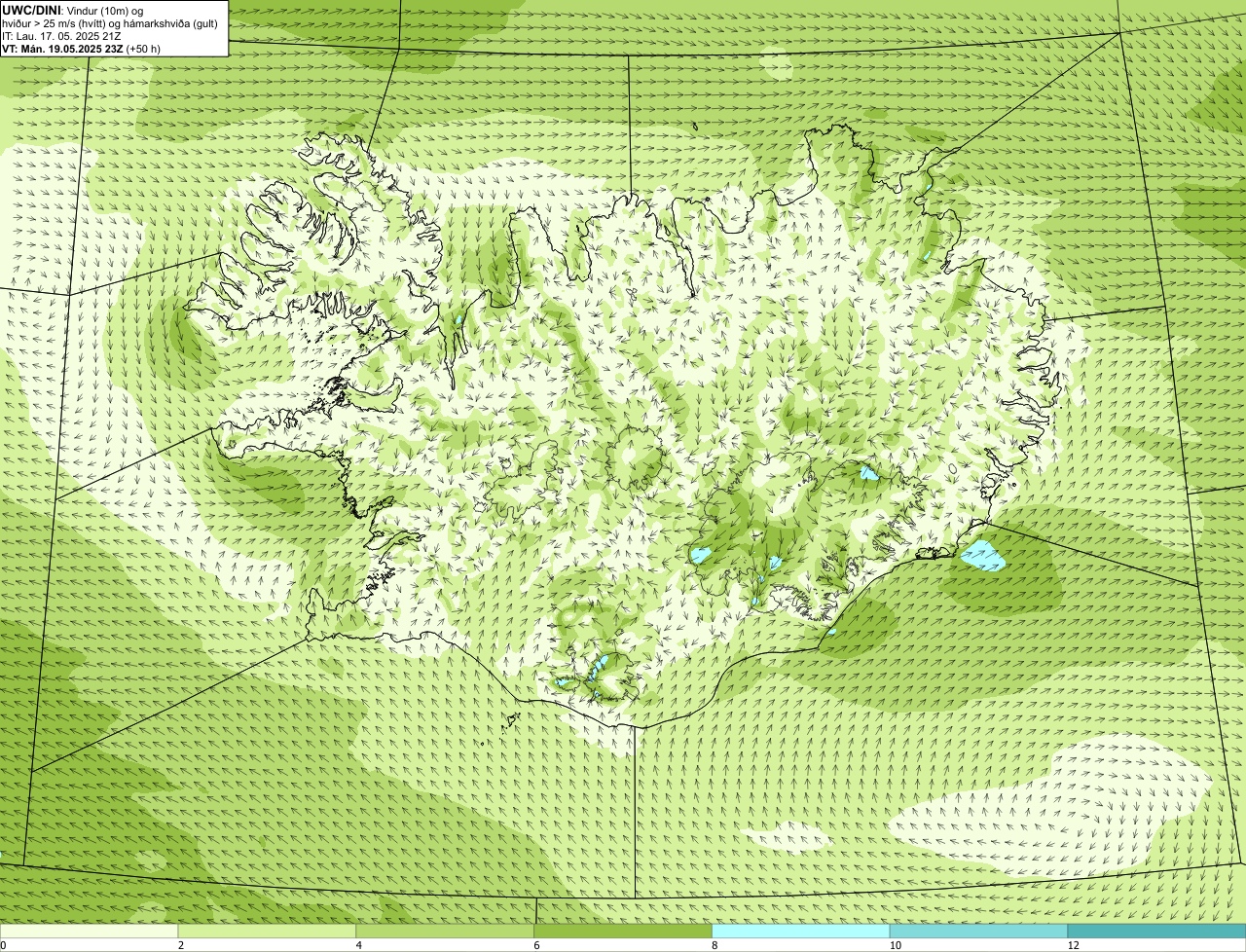Click the legend tick label '2'
The width and height of the screenshot is (1246, 952).
click(x=181, y=945)
